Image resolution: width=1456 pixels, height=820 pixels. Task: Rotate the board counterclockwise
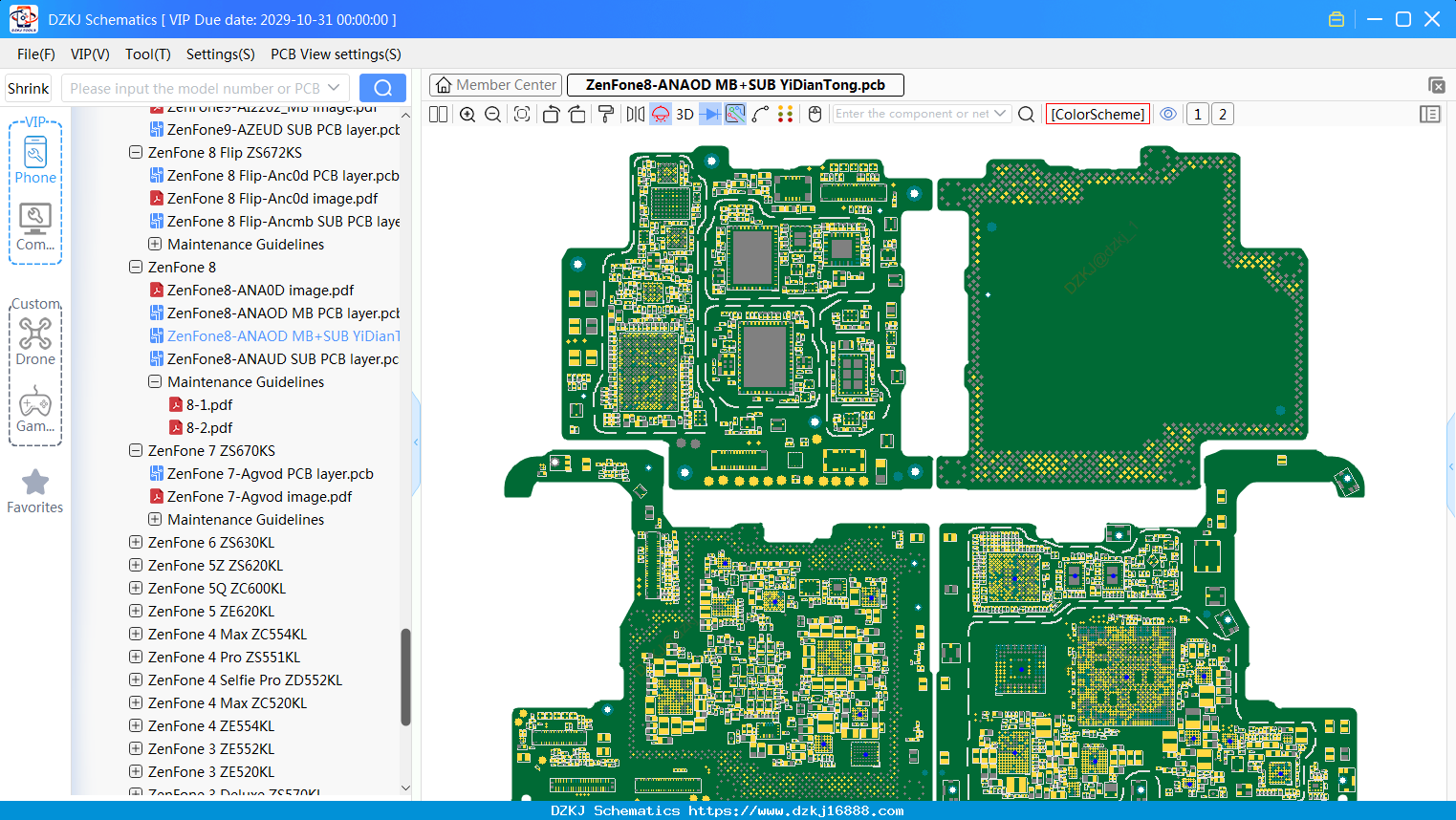tap(551, 115)
